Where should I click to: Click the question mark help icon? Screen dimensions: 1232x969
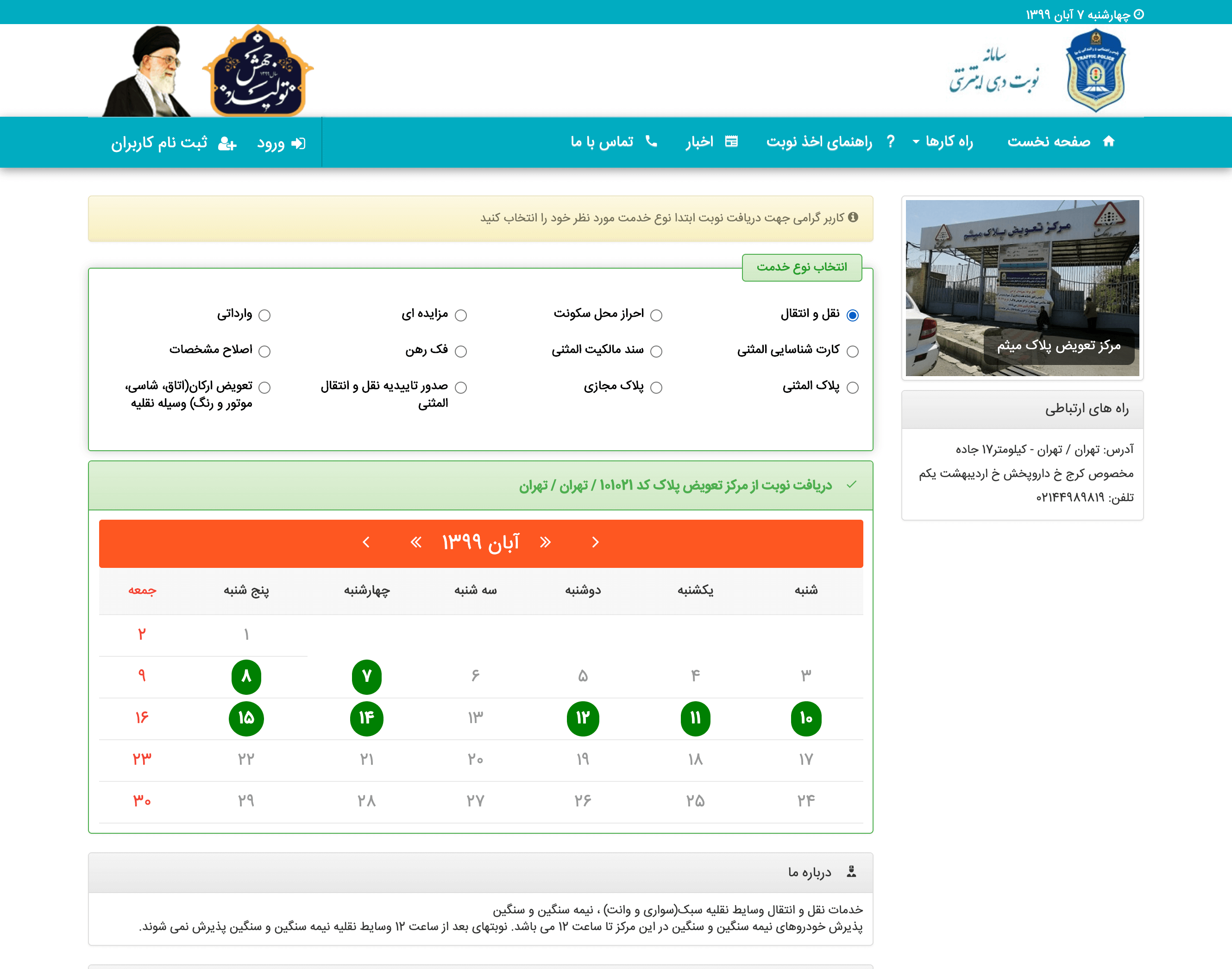coord(891,141)
